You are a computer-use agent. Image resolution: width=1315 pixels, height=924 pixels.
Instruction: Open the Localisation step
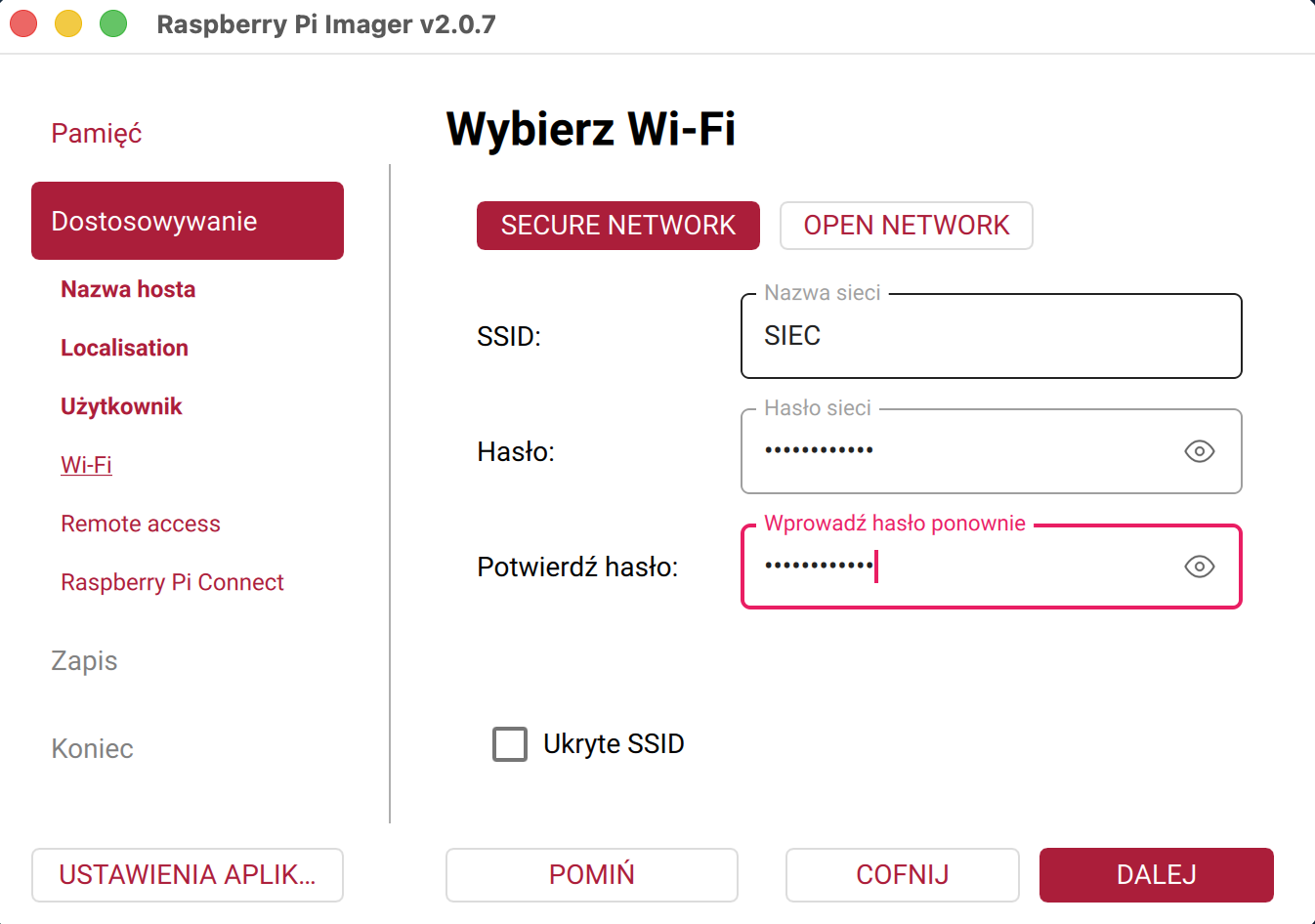[124, 348]
